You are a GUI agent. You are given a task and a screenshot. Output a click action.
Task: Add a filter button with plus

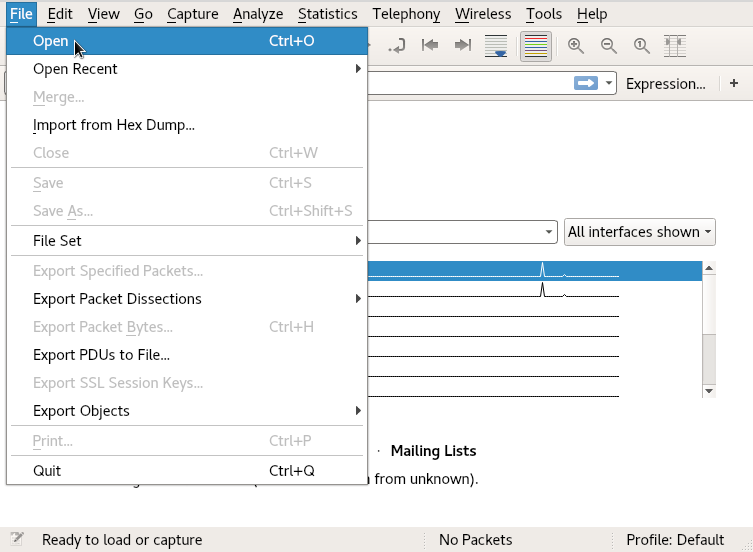pos(734,83)
